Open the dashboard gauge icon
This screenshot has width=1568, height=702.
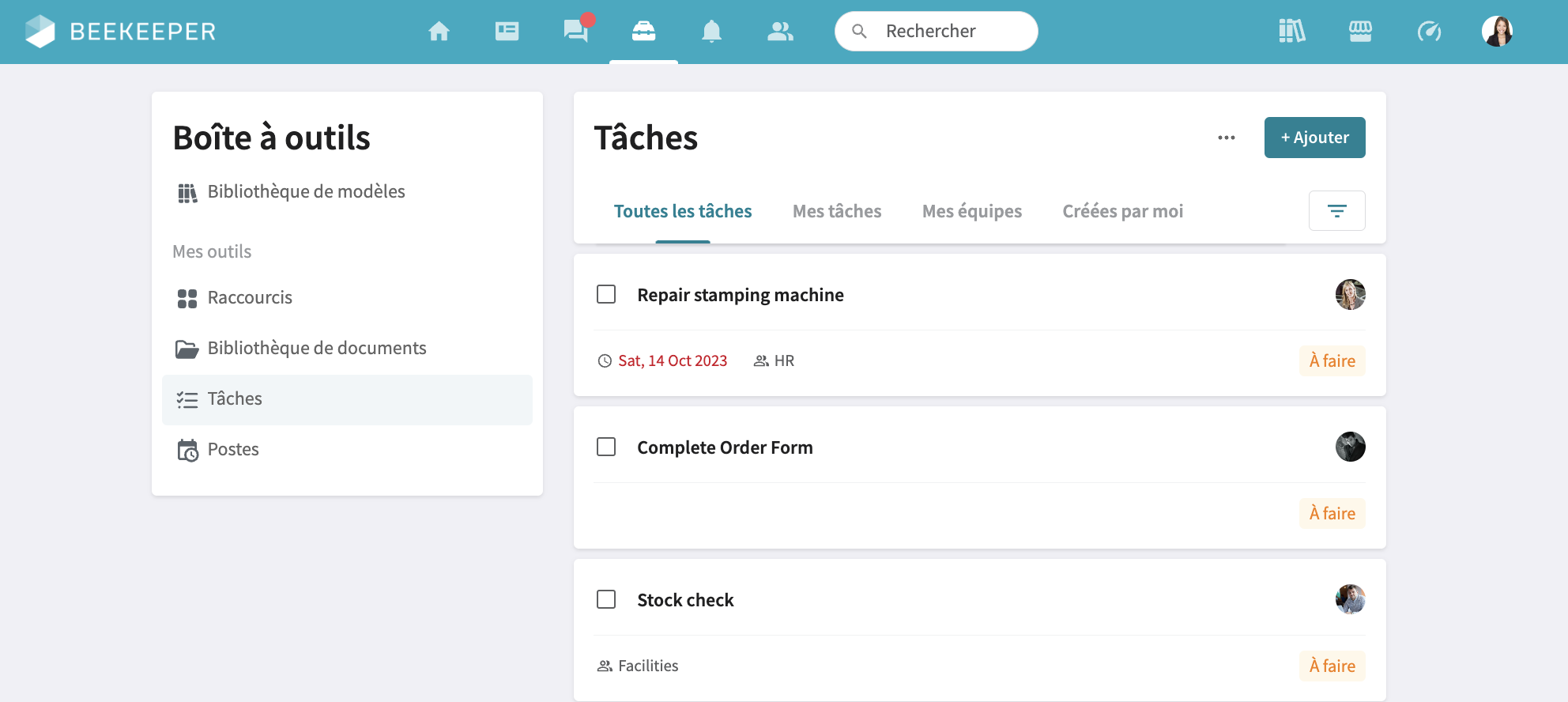coord(1429,32)
